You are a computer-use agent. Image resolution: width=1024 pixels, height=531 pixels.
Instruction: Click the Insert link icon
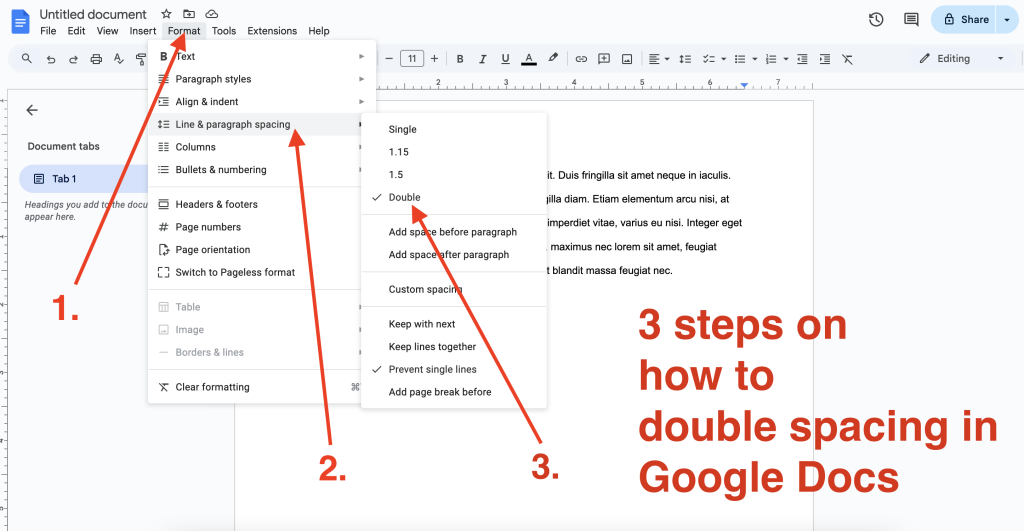point(580,59)
